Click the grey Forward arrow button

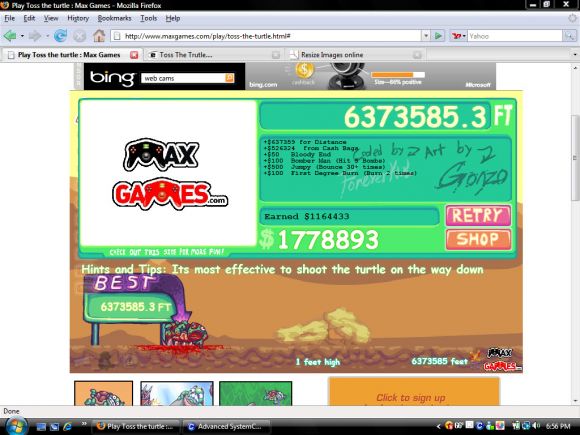(x=35, y=36)
